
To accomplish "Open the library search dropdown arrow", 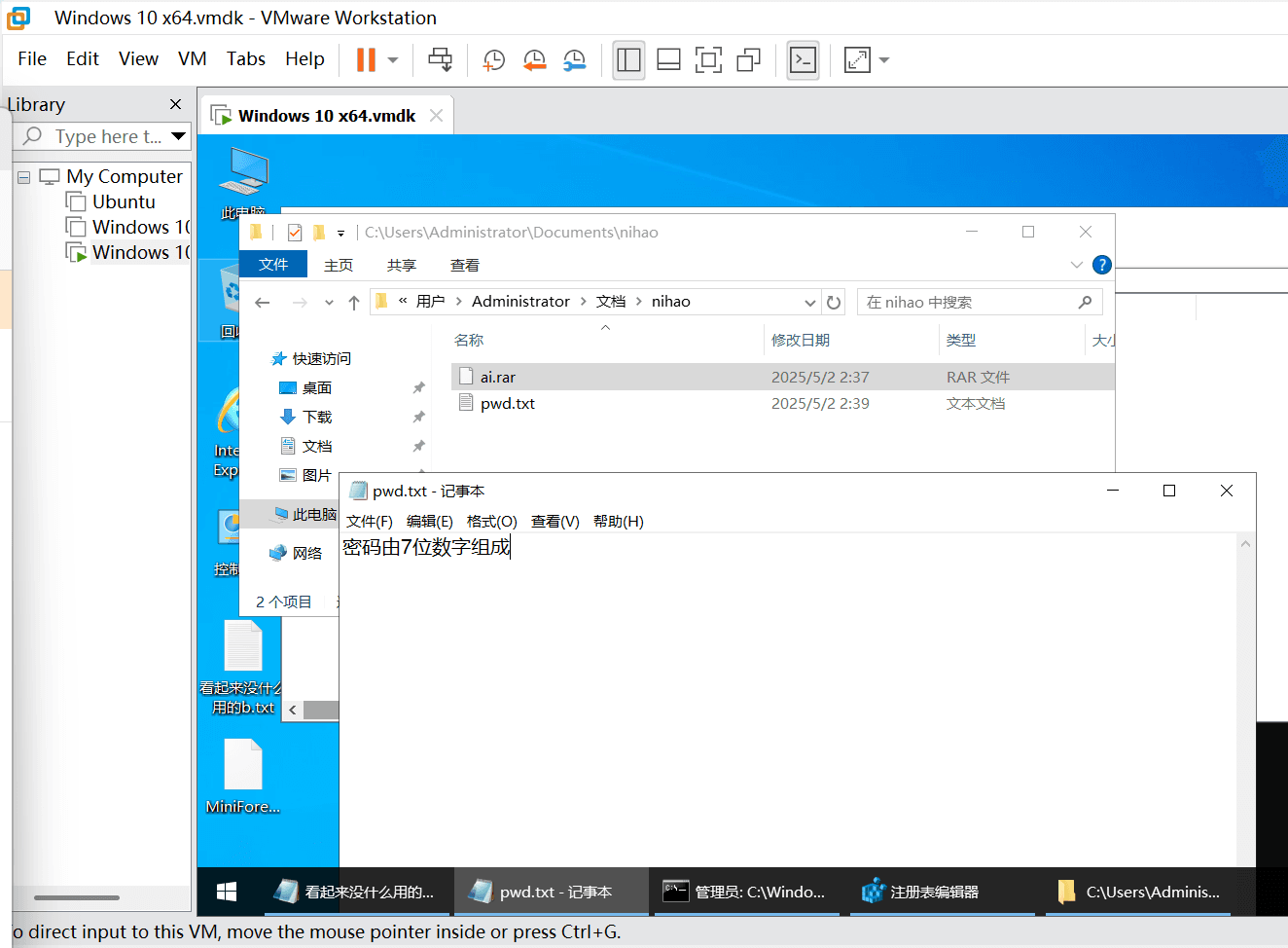I will coord(178,136).
